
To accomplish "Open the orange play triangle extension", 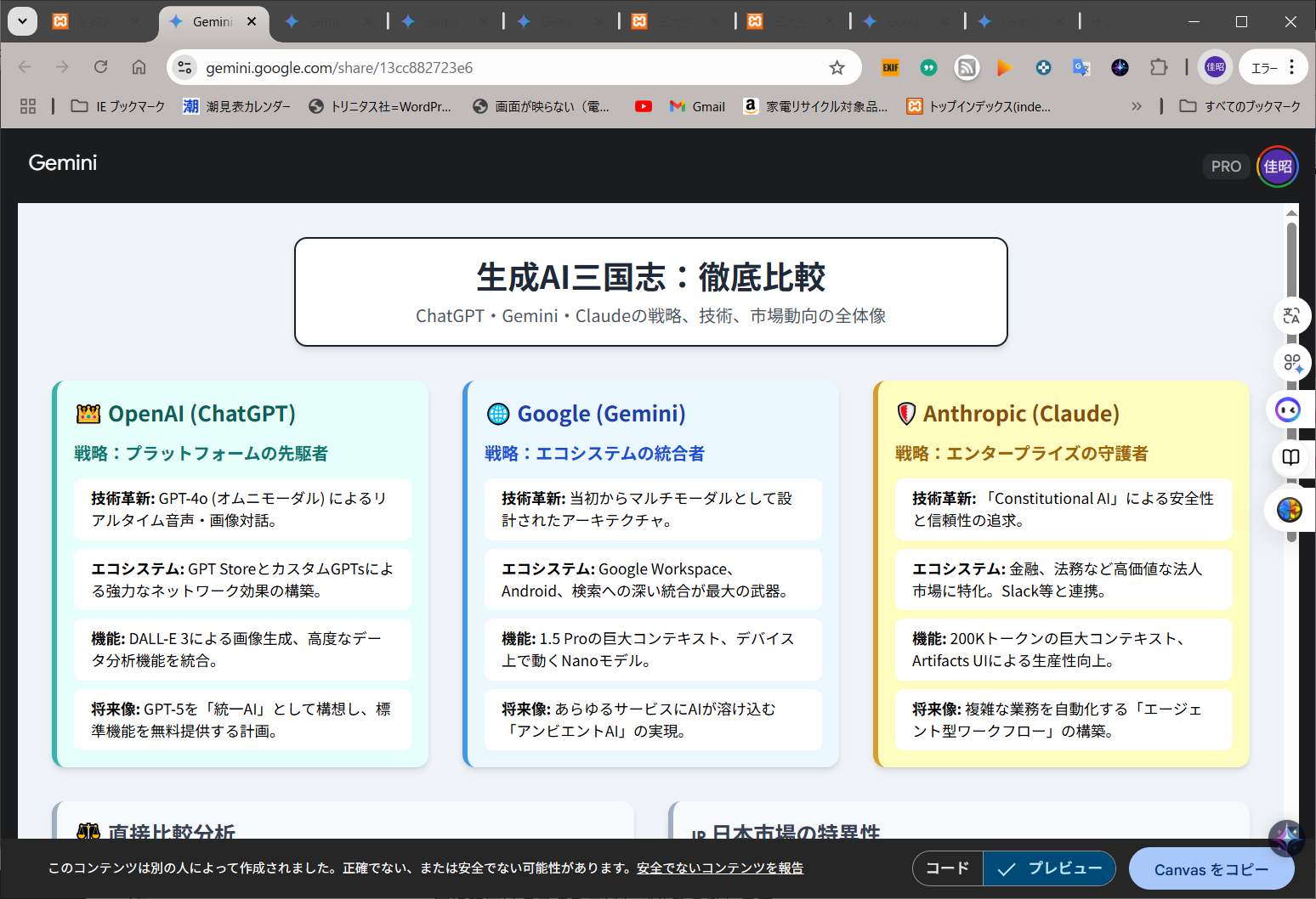I will pyautogui.click(x=1005, y=68).
